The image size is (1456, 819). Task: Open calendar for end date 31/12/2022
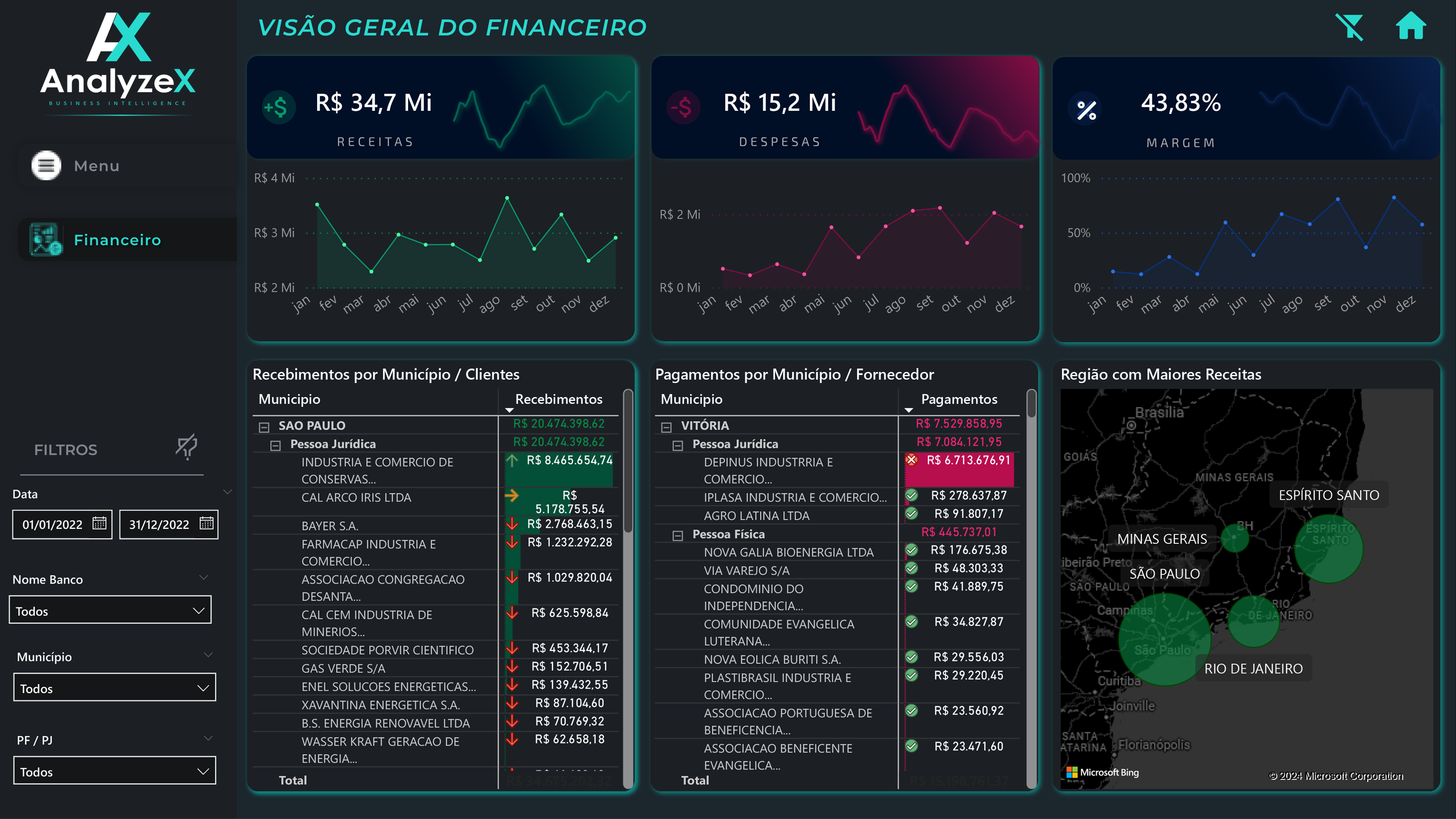click(x=206, y=523)
